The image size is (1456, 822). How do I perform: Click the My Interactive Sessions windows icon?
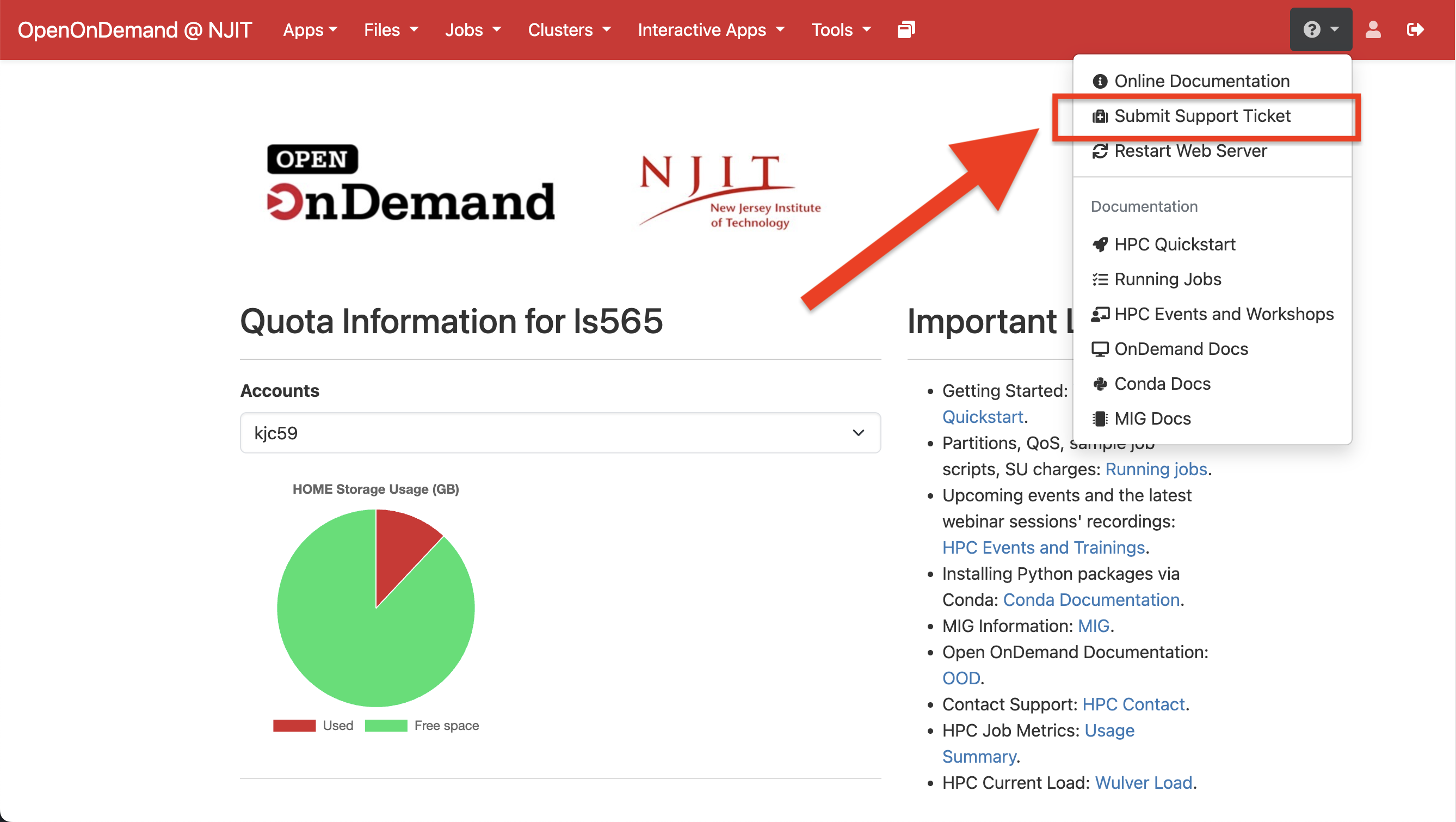906,29
